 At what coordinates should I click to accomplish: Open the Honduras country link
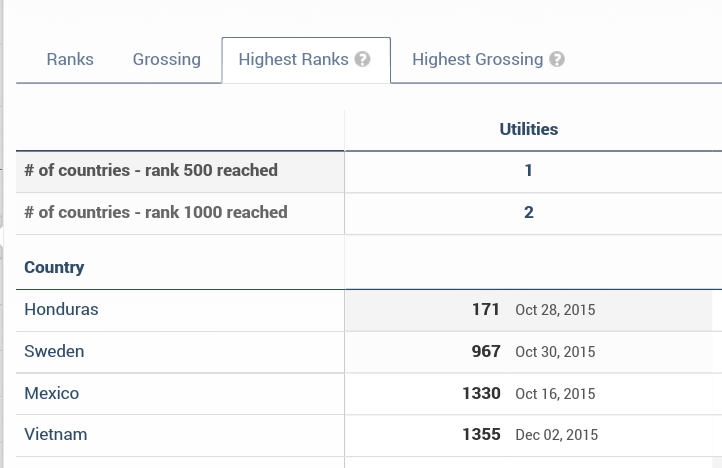pos(61,310)
